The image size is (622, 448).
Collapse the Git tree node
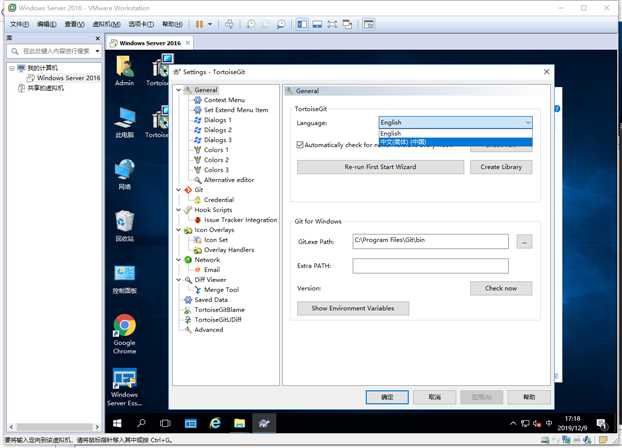(179, 190)
